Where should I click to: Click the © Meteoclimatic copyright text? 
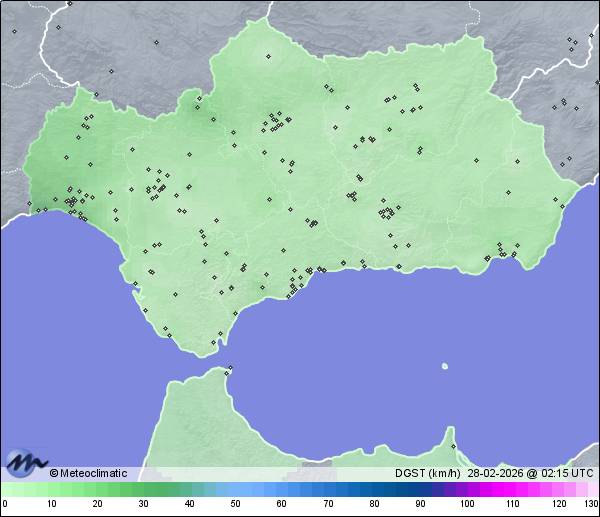[88, 473]
